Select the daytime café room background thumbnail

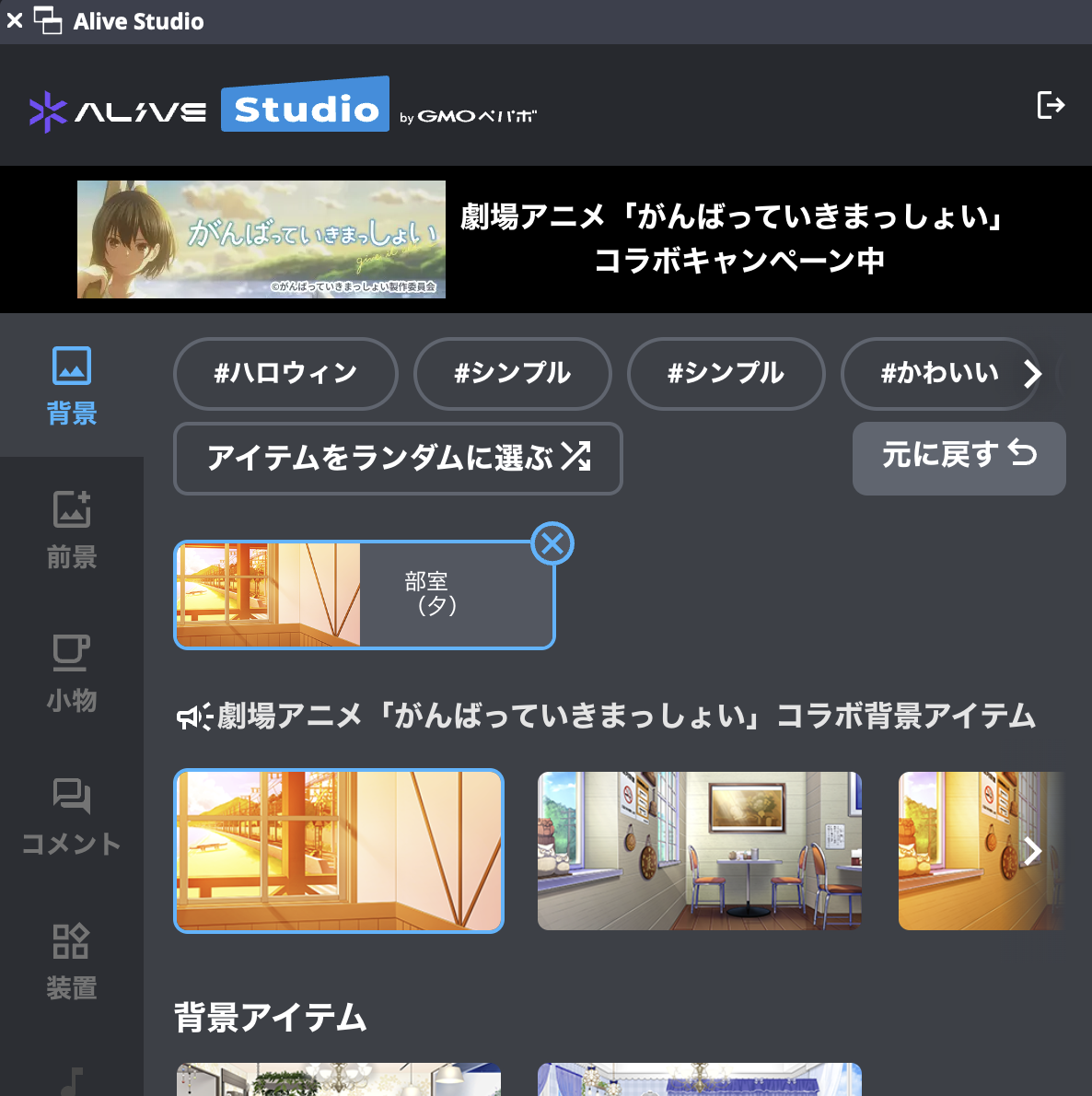click(x=700, y=851)
